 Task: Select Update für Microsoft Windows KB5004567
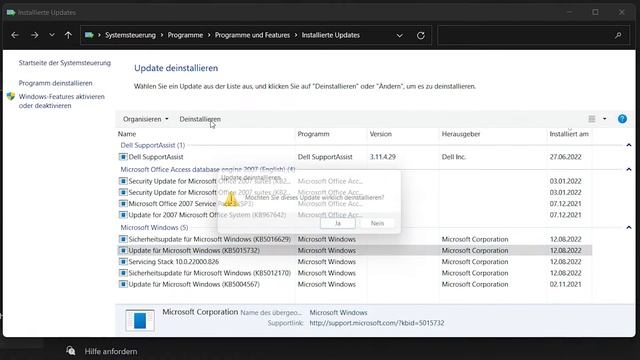tap(354, 284)
